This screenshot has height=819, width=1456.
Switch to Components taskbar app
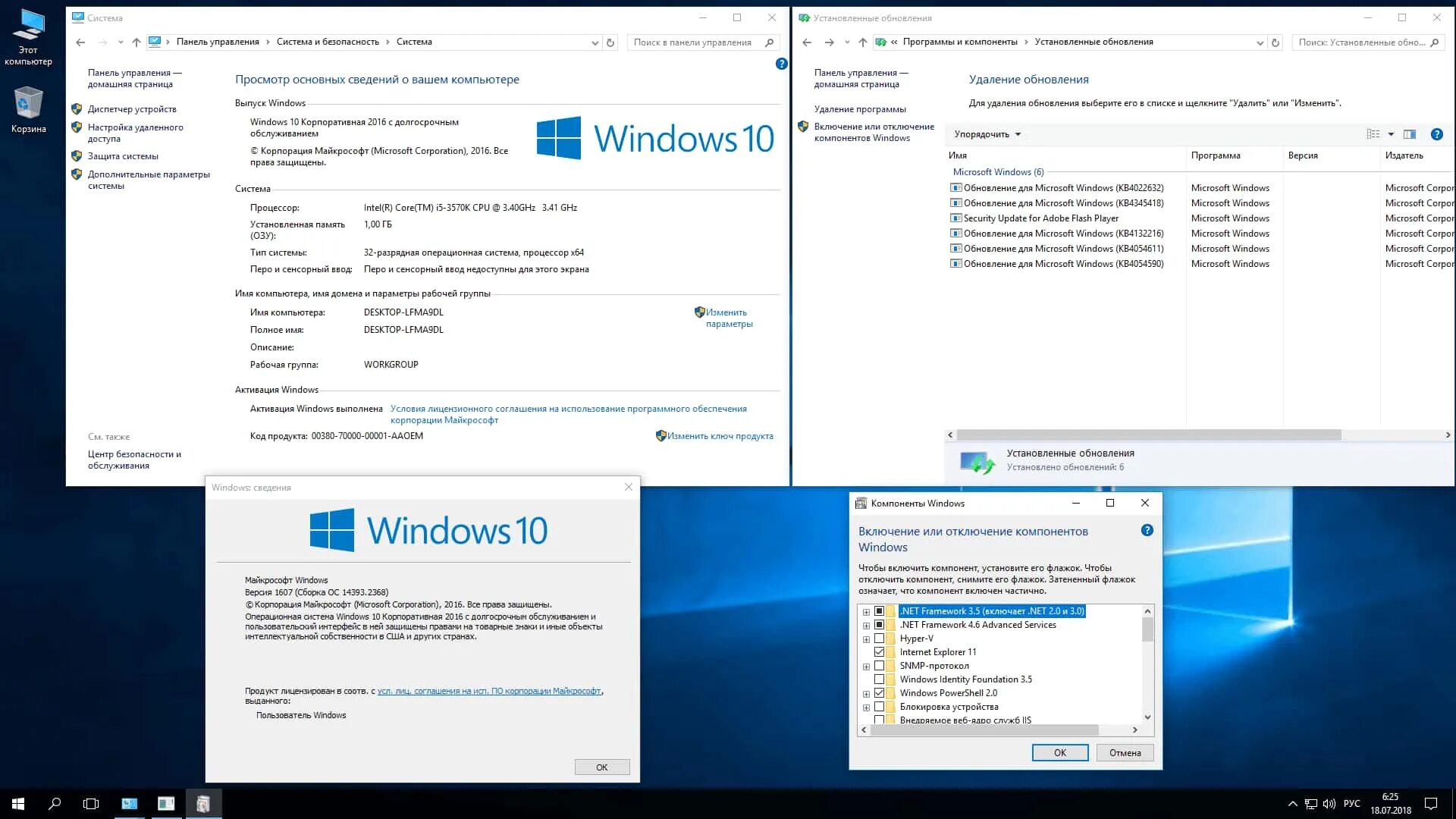203,804
